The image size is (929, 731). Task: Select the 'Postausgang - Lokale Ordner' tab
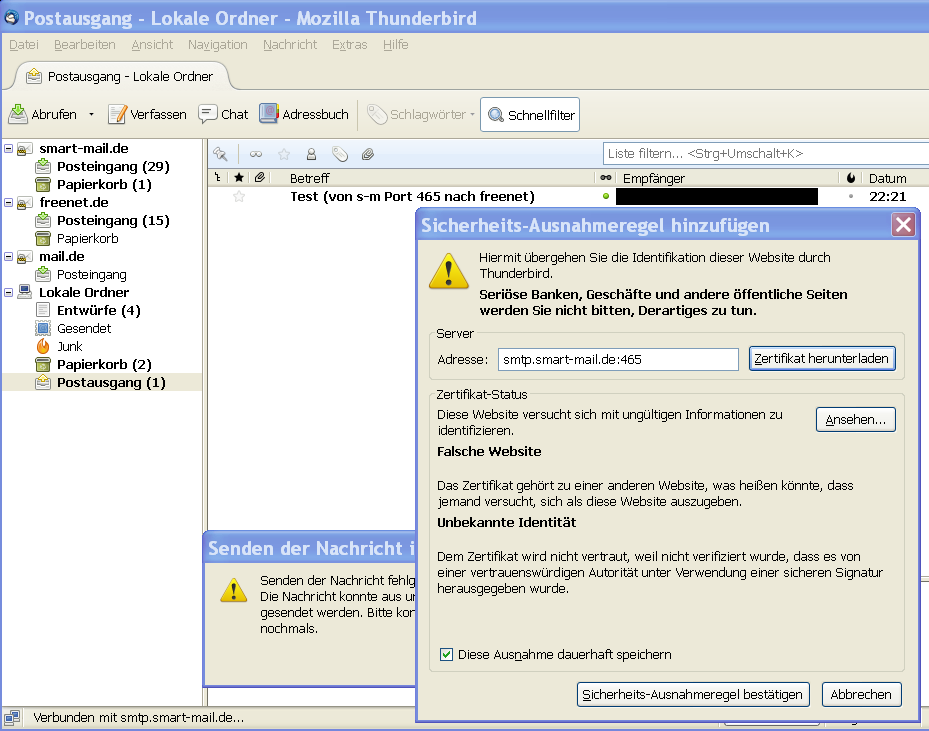pos(121,76)
